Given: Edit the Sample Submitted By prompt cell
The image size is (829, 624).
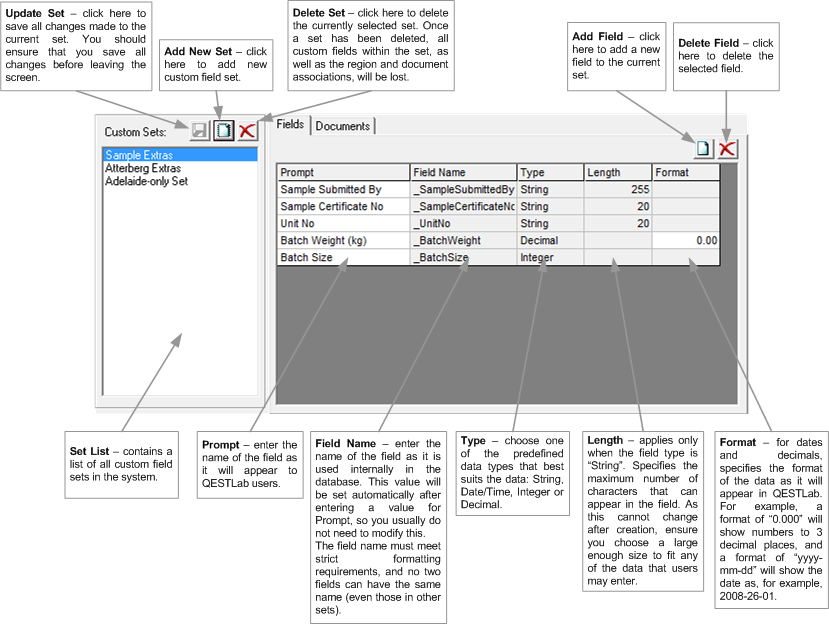Looking at the screenshot, I should (343, 190).
